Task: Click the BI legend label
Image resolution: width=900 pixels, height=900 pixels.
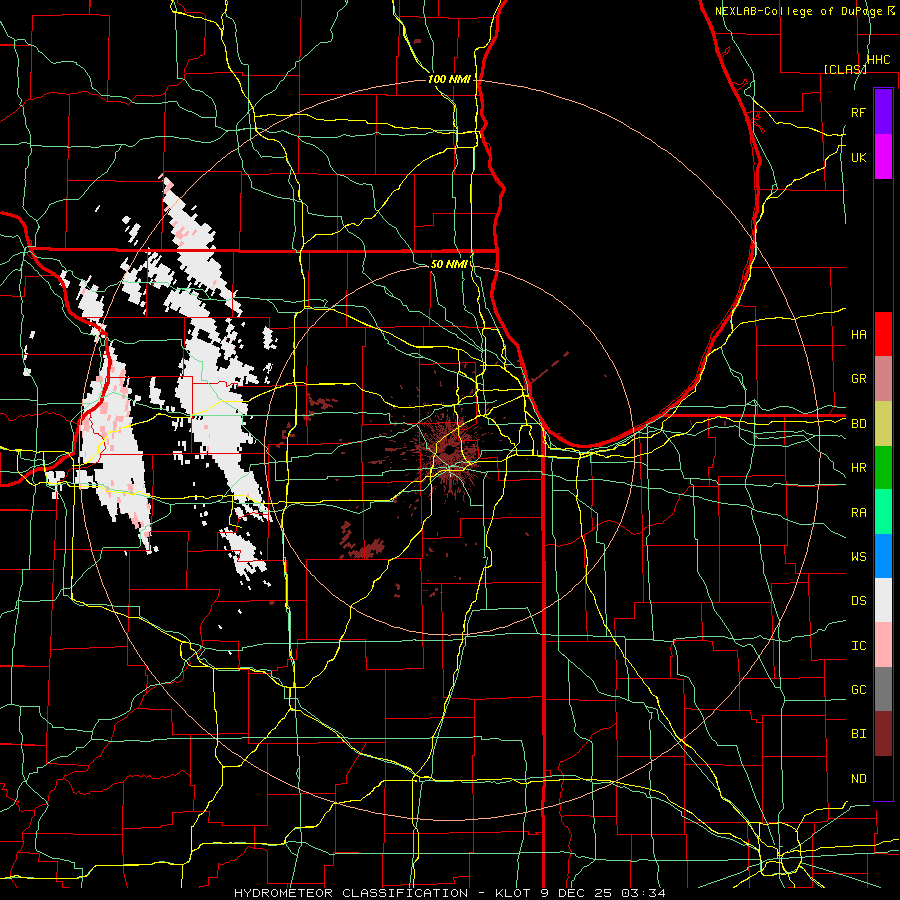Action: coord(858,734)
